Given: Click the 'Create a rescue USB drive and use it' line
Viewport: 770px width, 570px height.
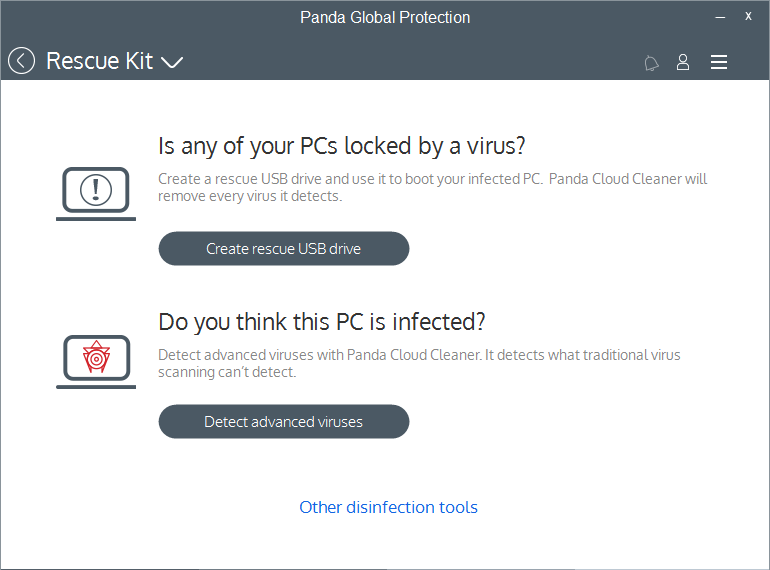Looking at the screenshot, I should click(x=433, y=179).
